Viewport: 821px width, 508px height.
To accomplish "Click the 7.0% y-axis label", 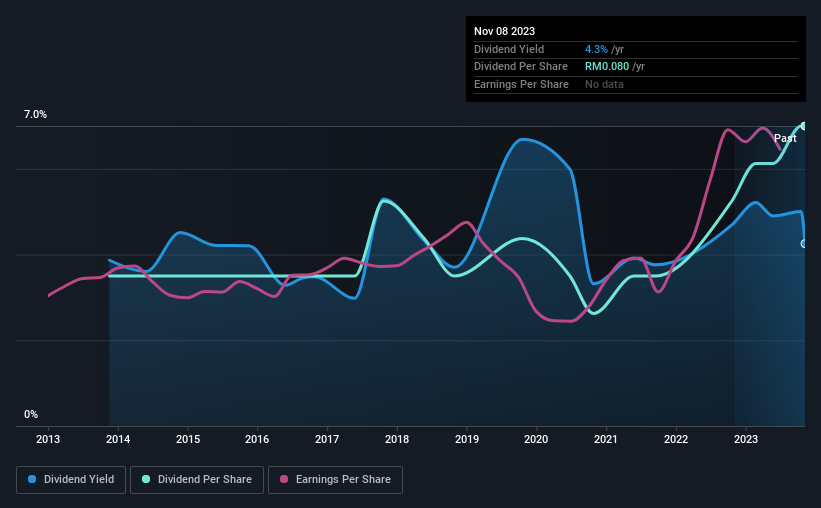I will coord(35,115).
